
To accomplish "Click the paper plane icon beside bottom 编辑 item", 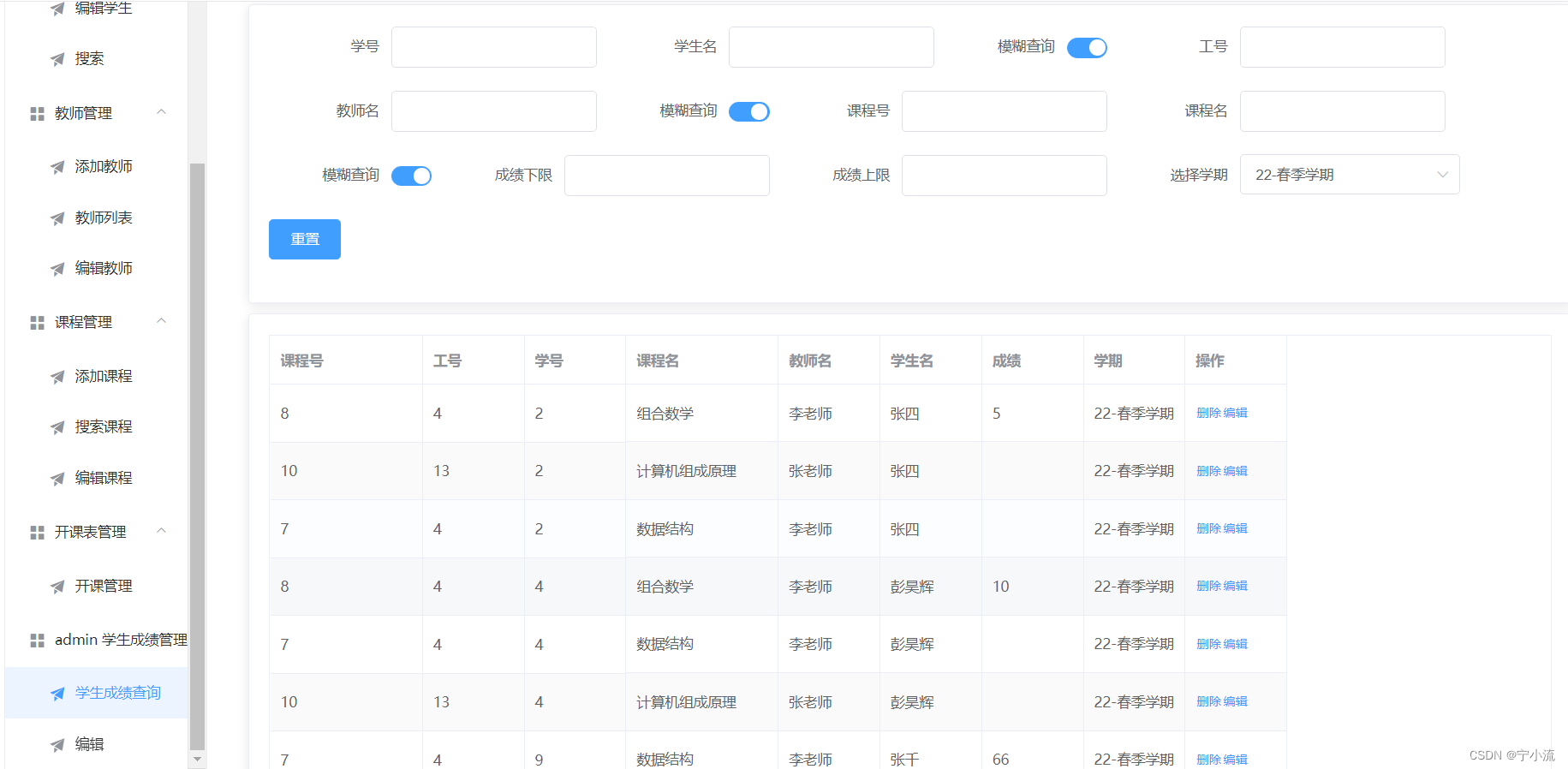I will [57, 745].
